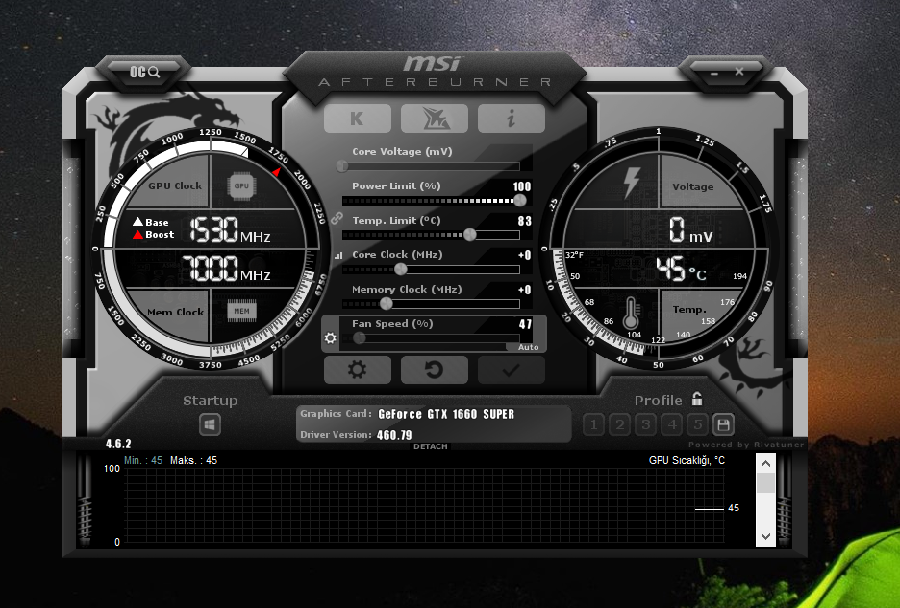
Task: Click the Core Voltage slider
Action: coord(430,166)
